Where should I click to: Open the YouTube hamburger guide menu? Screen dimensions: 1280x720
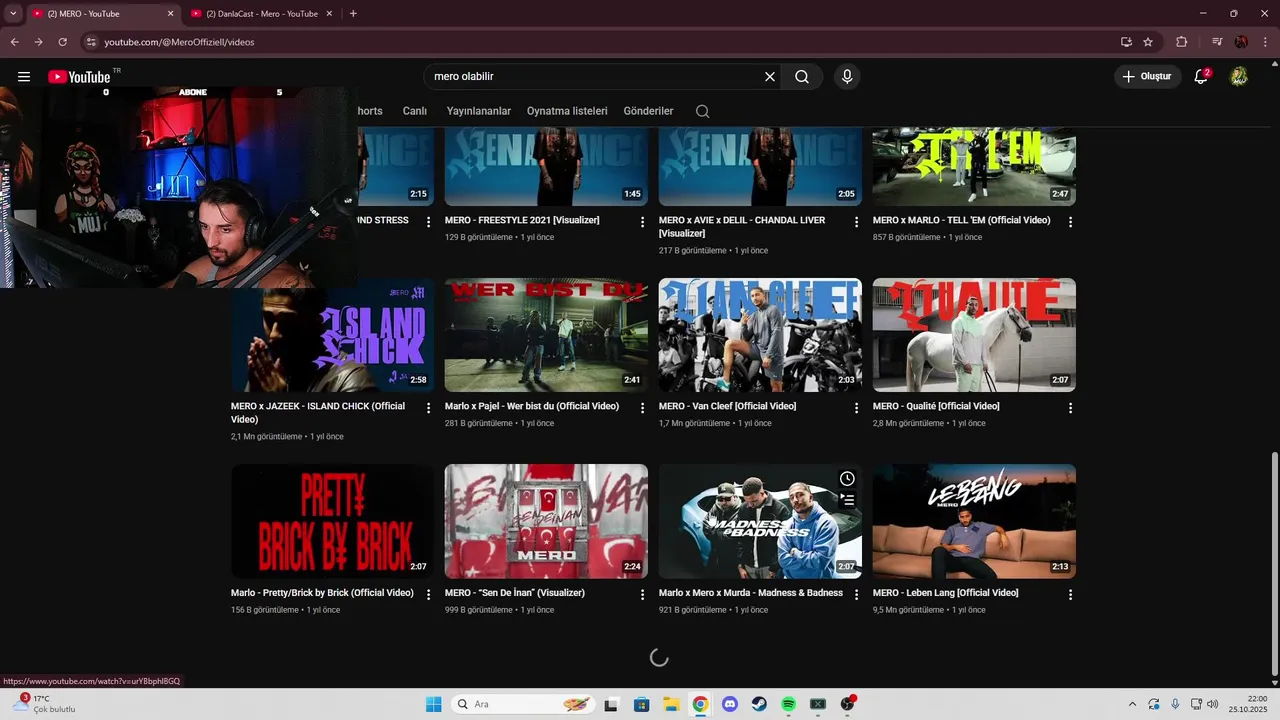pyautogui.click(x=24, y=77)
